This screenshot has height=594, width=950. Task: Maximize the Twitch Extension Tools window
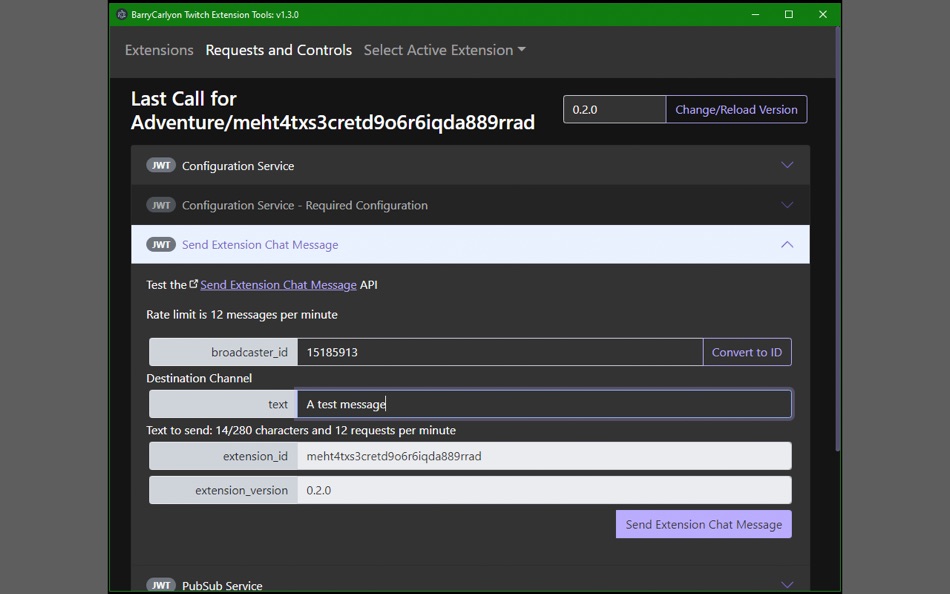pyautogui.click(x=789, y=15)
